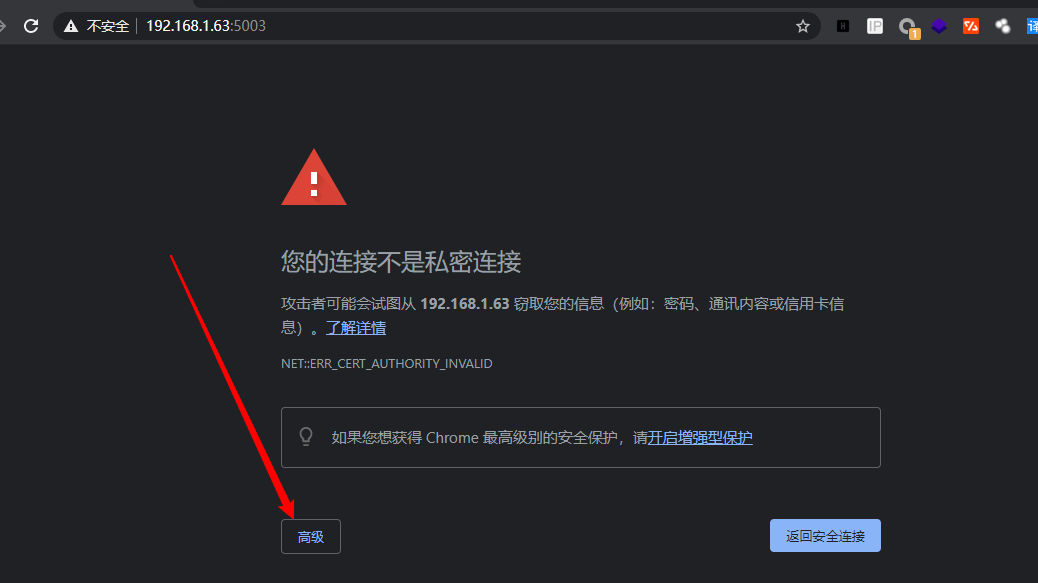Open the purple stacked layers extension icon
Image resolution: width=1038 pixels, height=583 pixels.
pyautogui.click(x=939, y=26)
